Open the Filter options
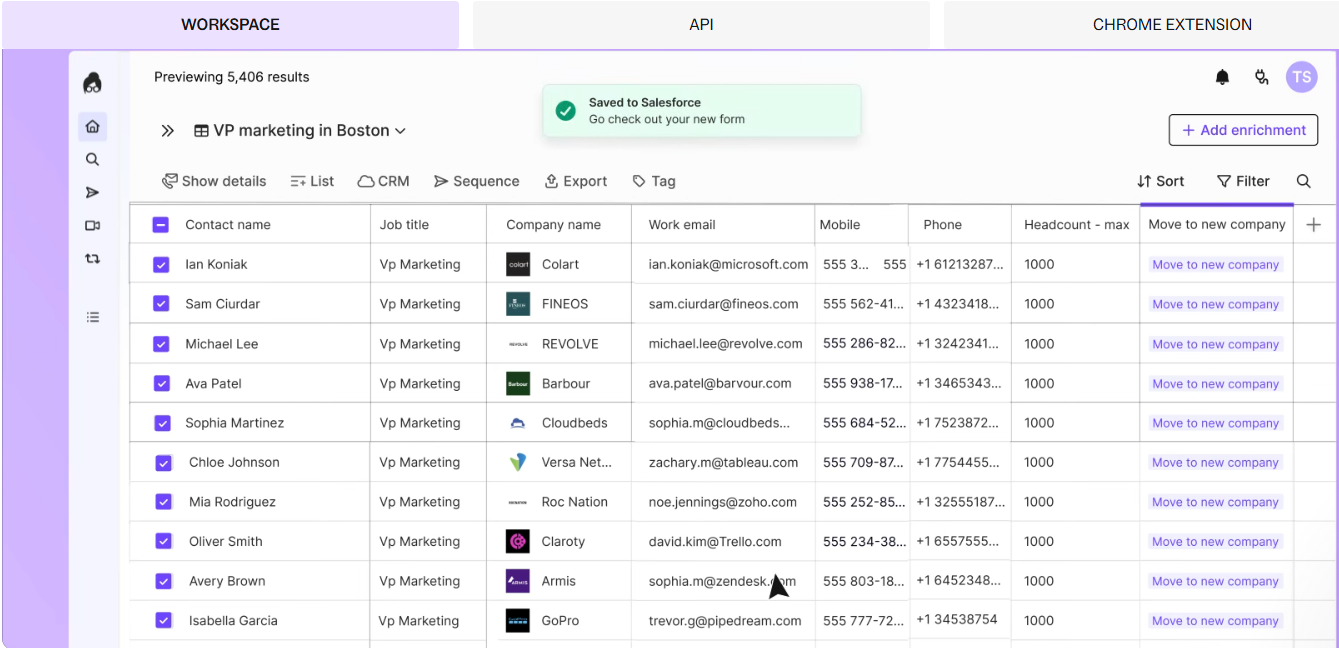1339x648 pixels. tap(1243, 181)
